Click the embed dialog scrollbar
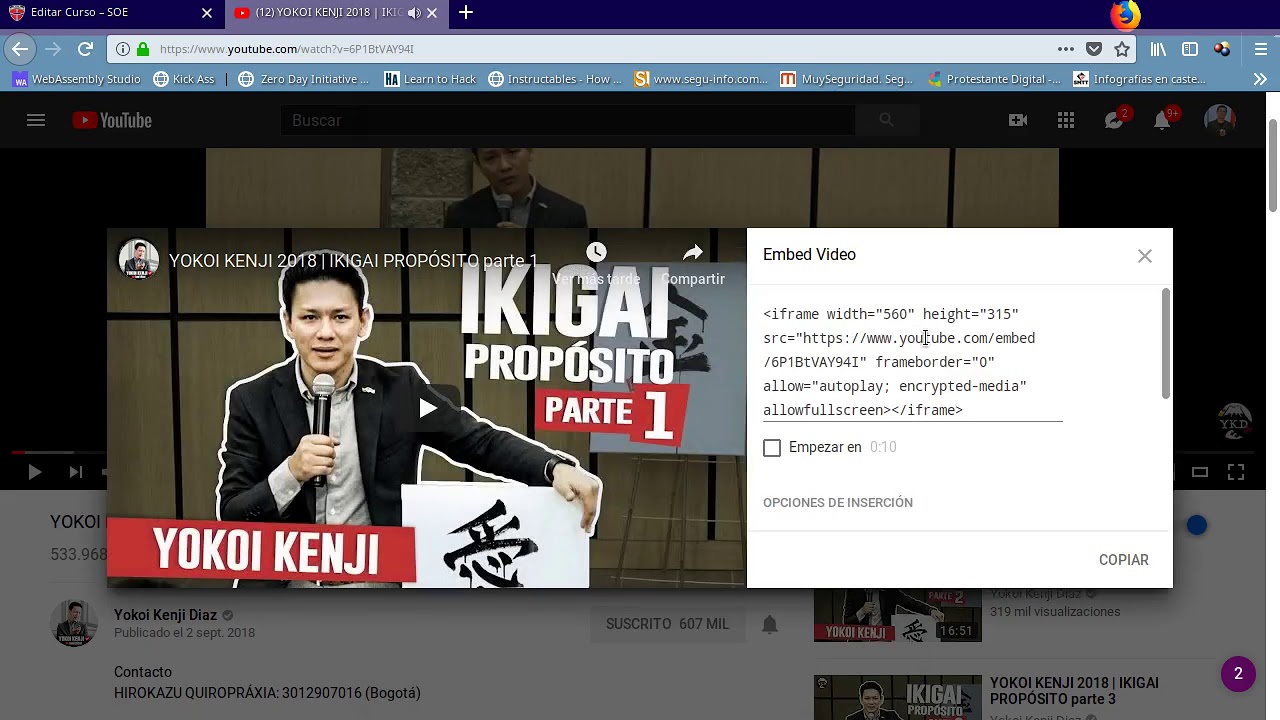 pos(1166,344)
